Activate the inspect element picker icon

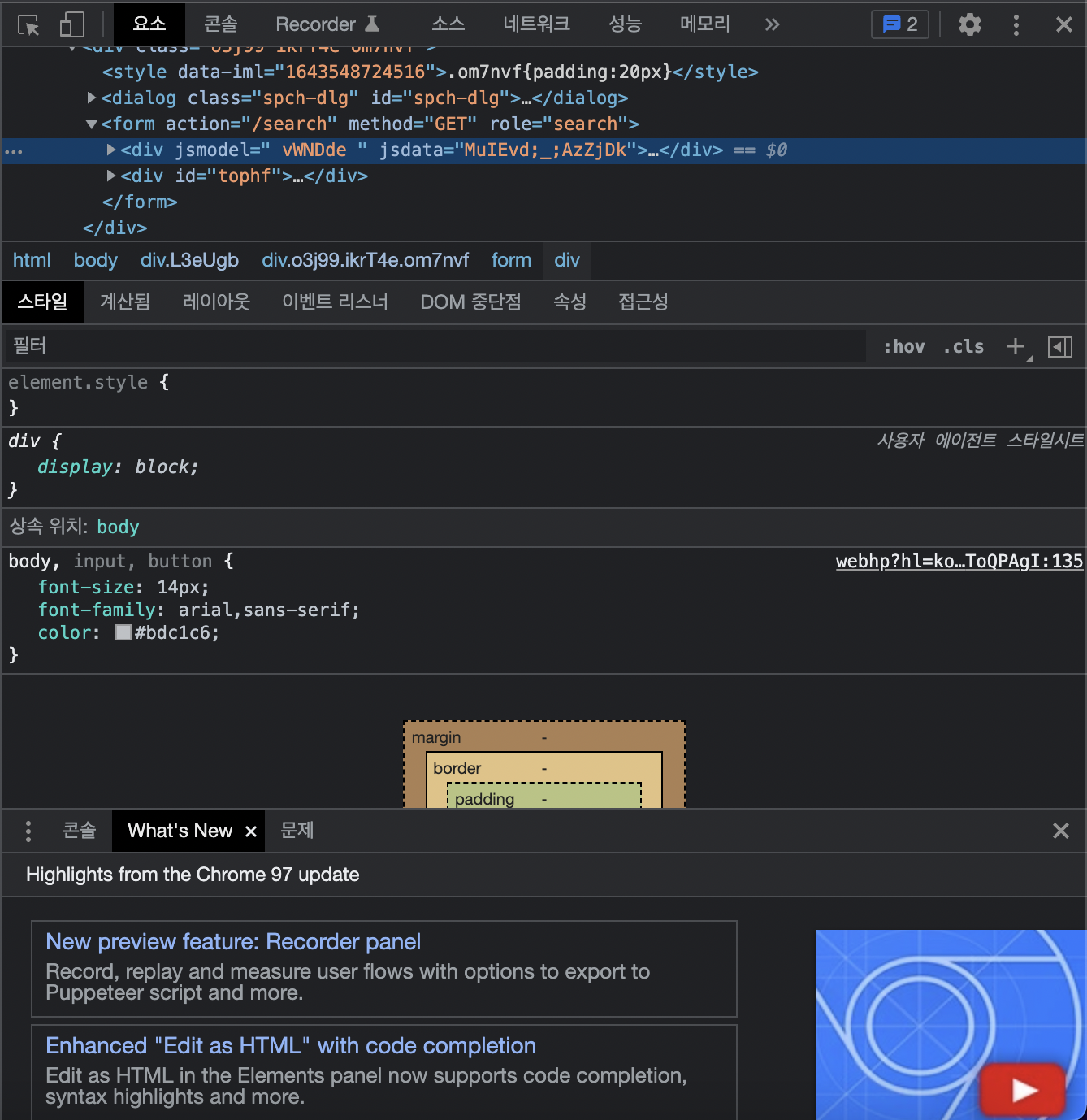pos(29,25)
